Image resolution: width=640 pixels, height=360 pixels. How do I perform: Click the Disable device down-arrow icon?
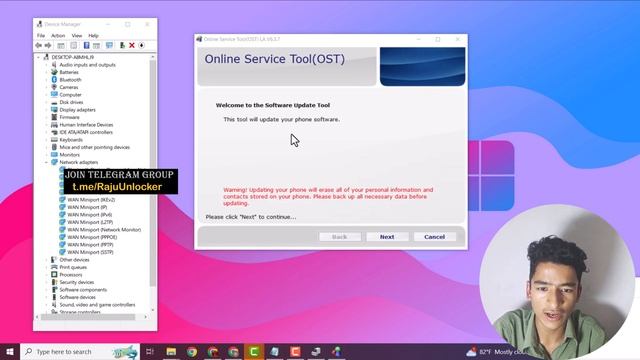point(142,45)
